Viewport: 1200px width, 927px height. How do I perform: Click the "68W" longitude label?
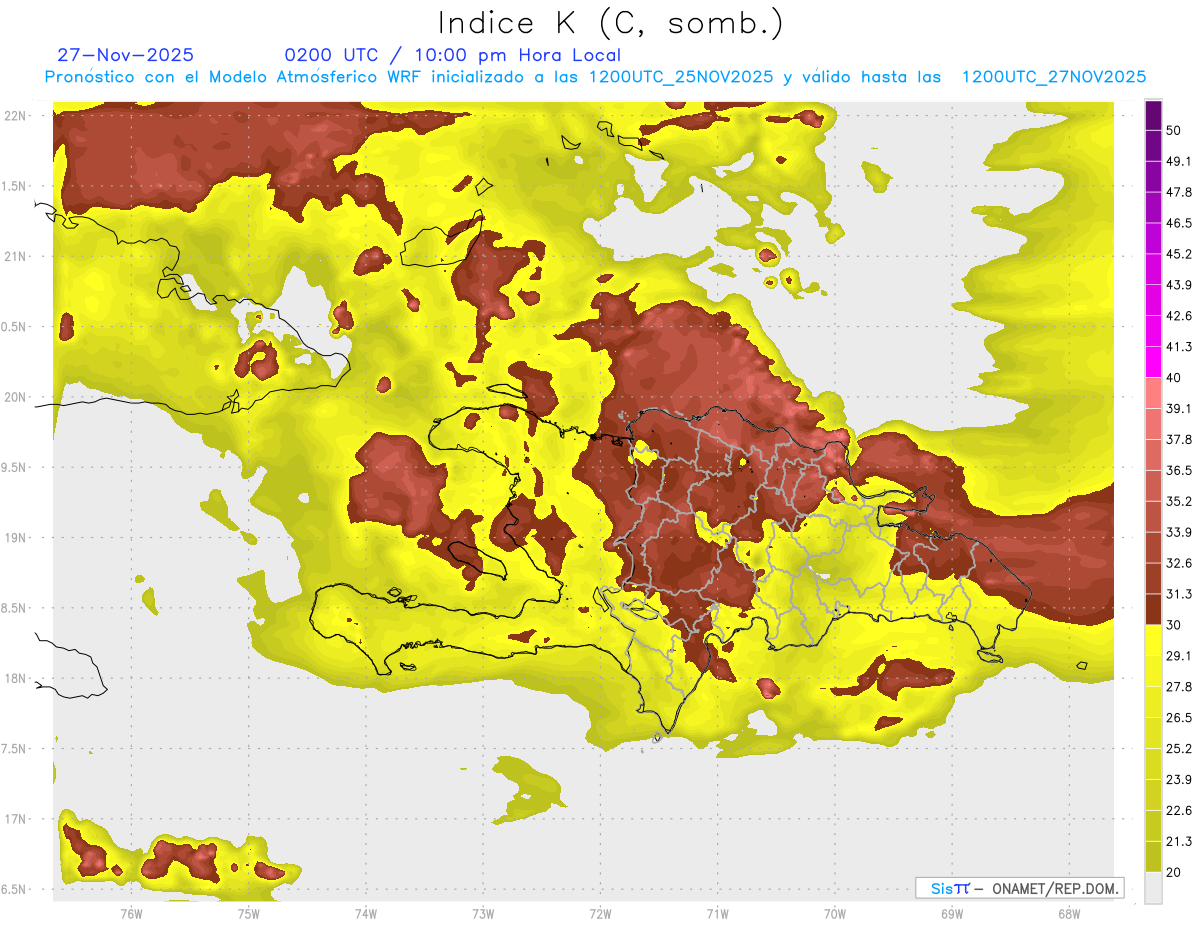tap(1068, 913)
